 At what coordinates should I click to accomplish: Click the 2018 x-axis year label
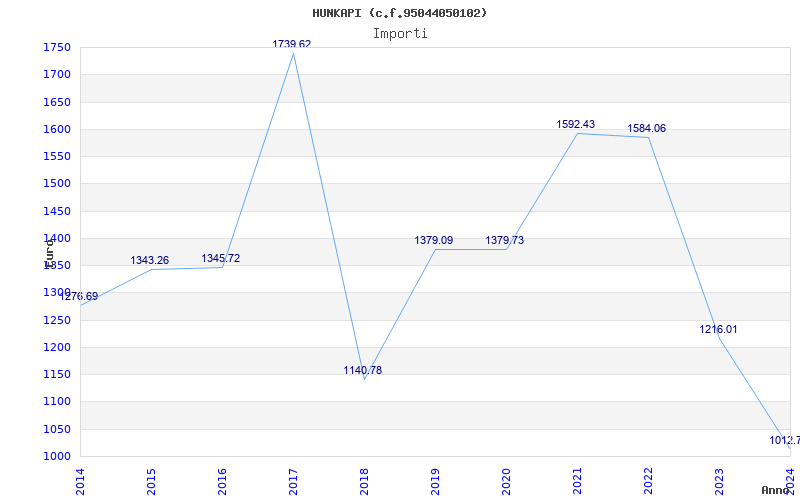(x=364, y=481)
